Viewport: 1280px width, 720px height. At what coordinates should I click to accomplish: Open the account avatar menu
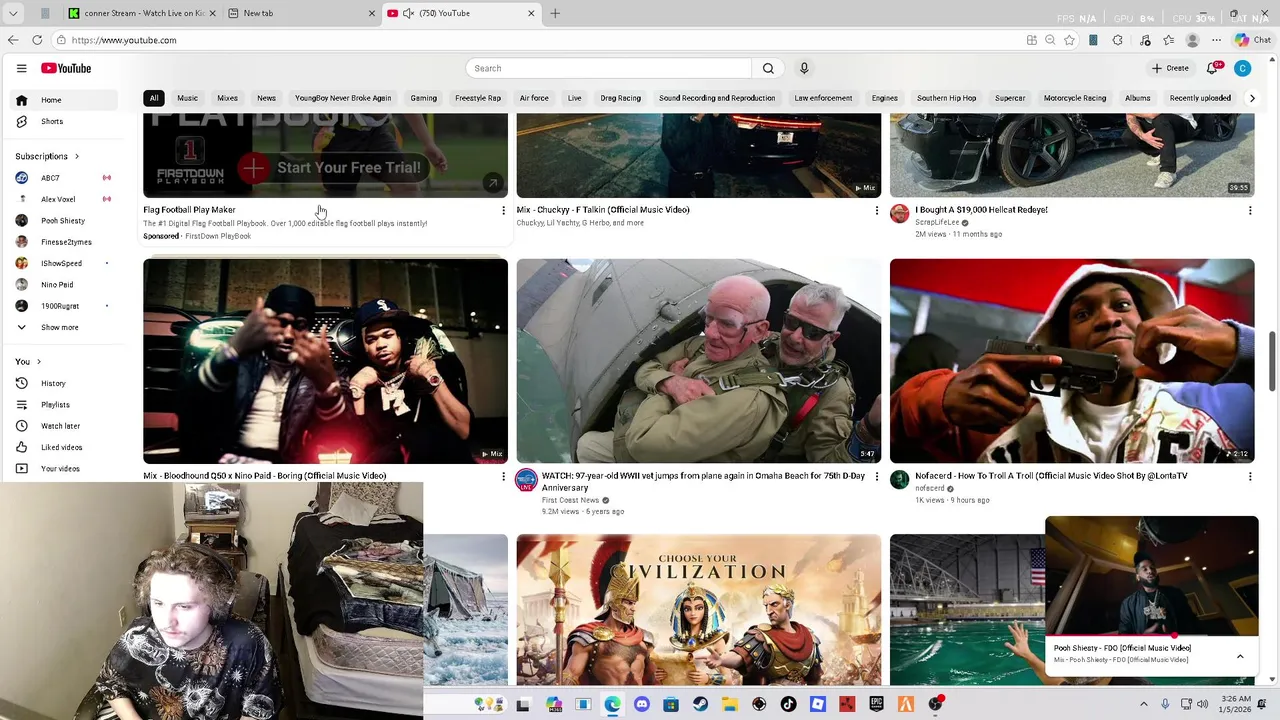pyautogui.click(x=1242, y=68)
